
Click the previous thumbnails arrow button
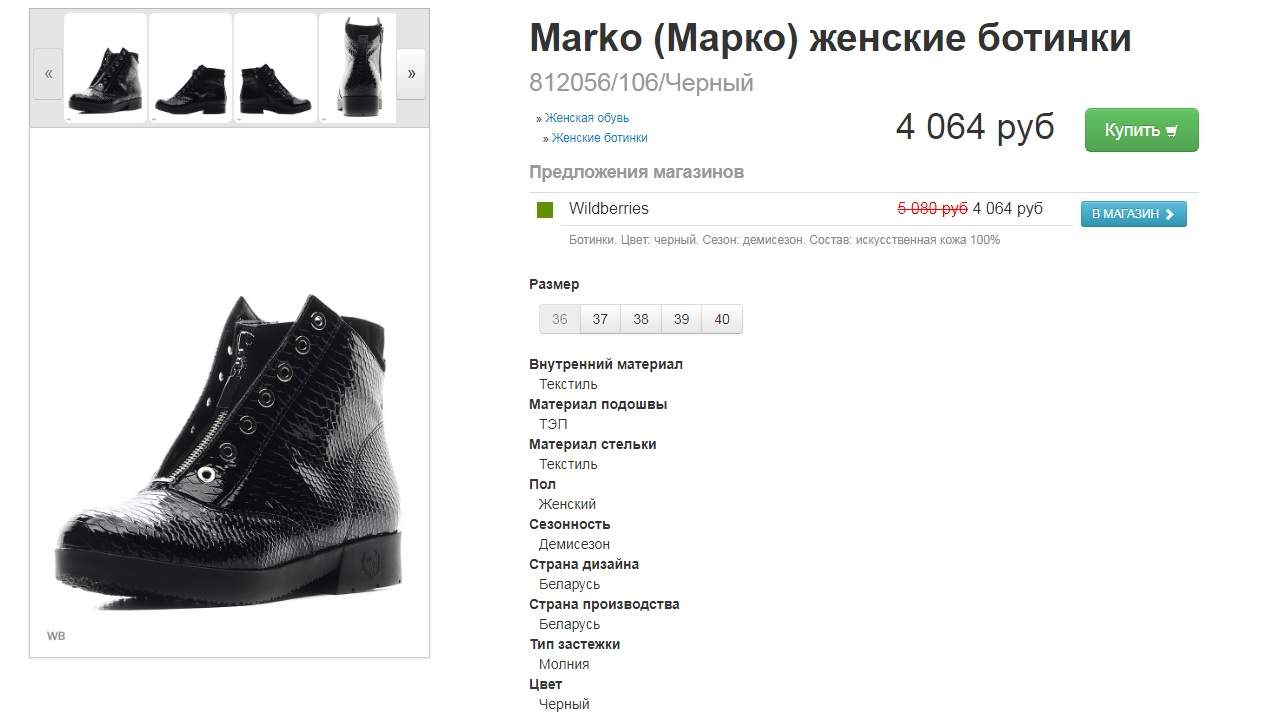(48, 74)
